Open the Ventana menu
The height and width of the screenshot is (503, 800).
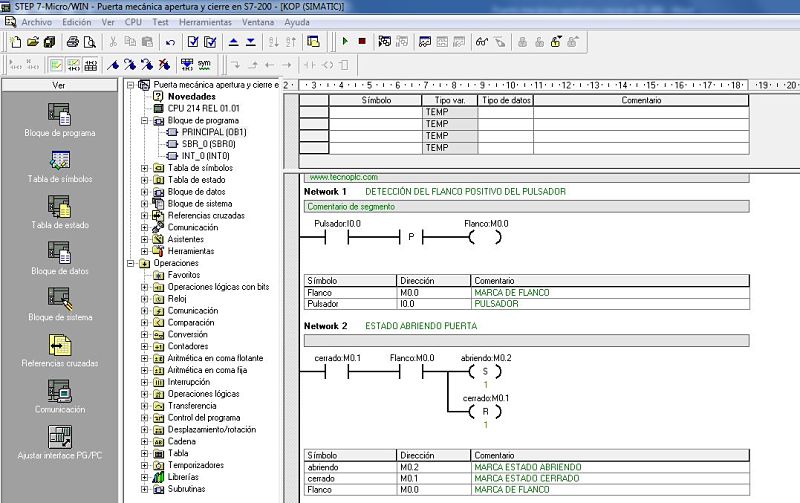pyautogui.click(x=258, y=22)
